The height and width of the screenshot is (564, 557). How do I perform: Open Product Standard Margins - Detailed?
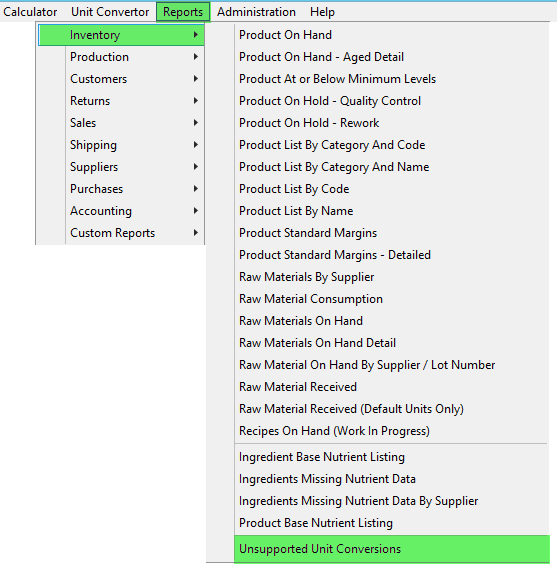[x=392, y=255]
